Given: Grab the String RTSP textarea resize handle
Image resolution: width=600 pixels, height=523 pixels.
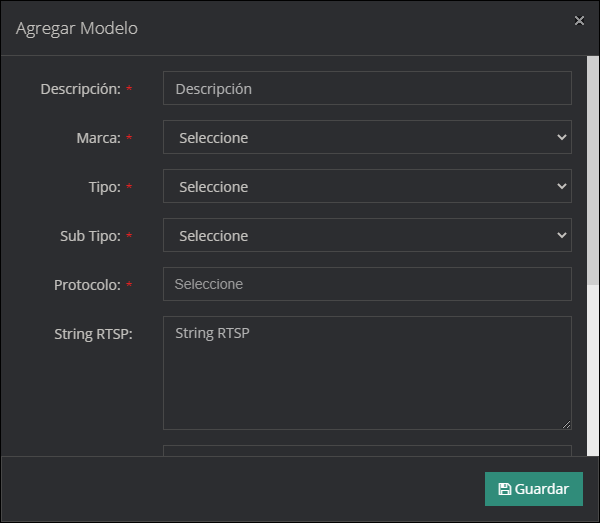Looking at the screenshot, I should 566,424.
